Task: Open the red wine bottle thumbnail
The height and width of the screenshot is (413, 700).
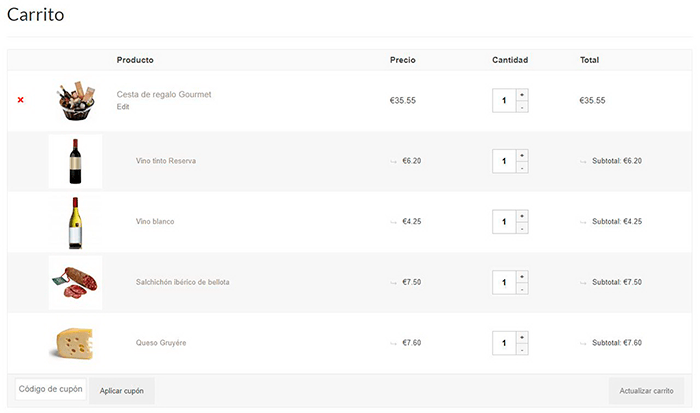Action: tap(75, 161)
